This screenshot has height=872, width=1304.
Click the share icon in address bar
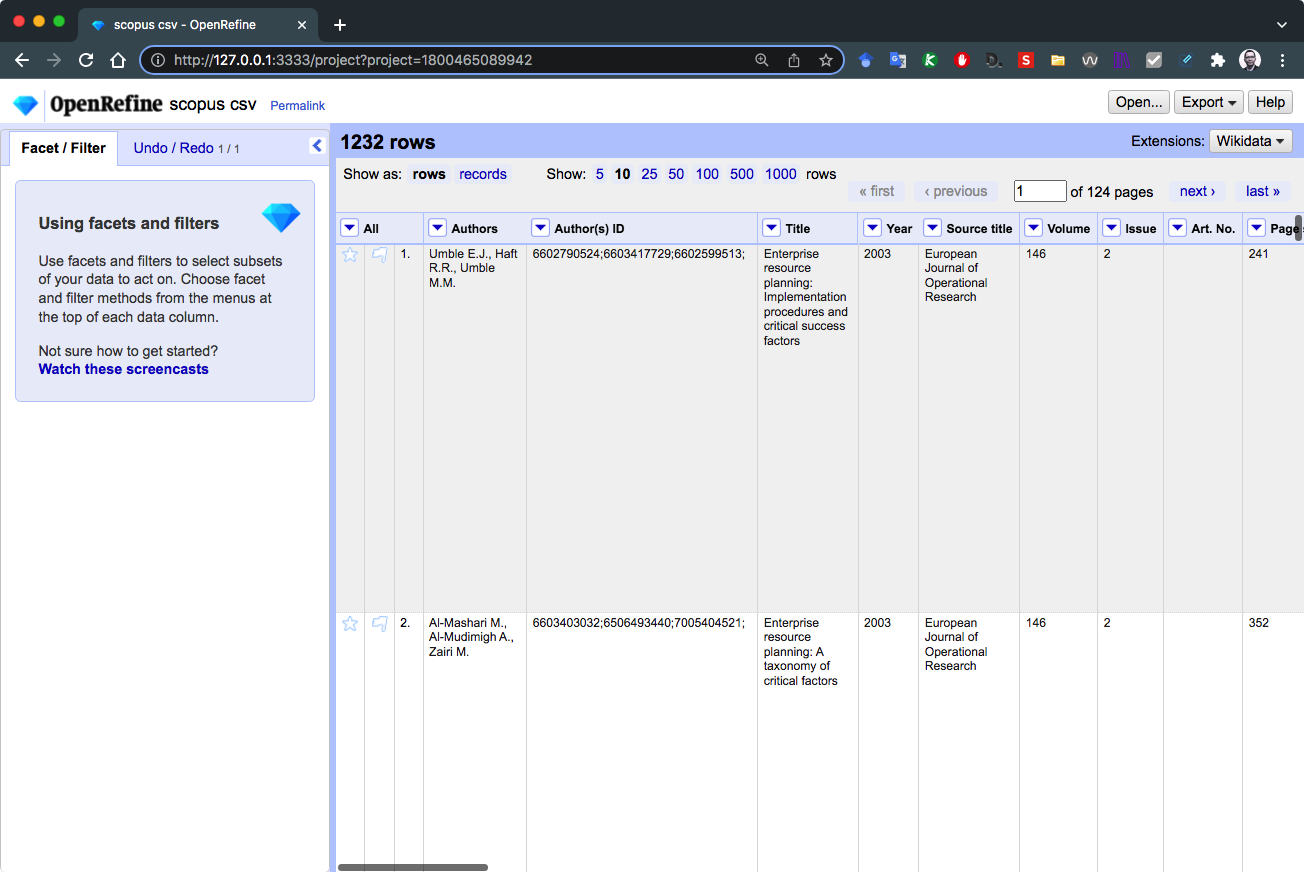point(794,60)
